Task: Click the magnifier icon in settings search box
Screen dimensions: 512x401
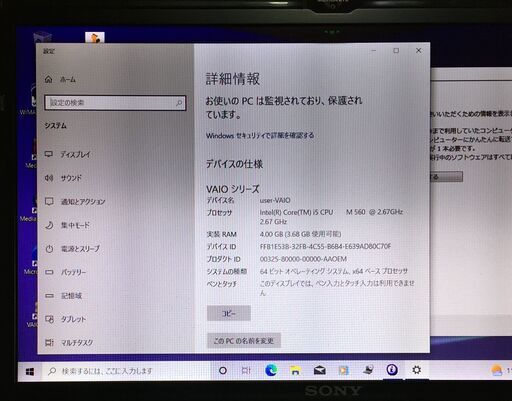Action: 179,103
